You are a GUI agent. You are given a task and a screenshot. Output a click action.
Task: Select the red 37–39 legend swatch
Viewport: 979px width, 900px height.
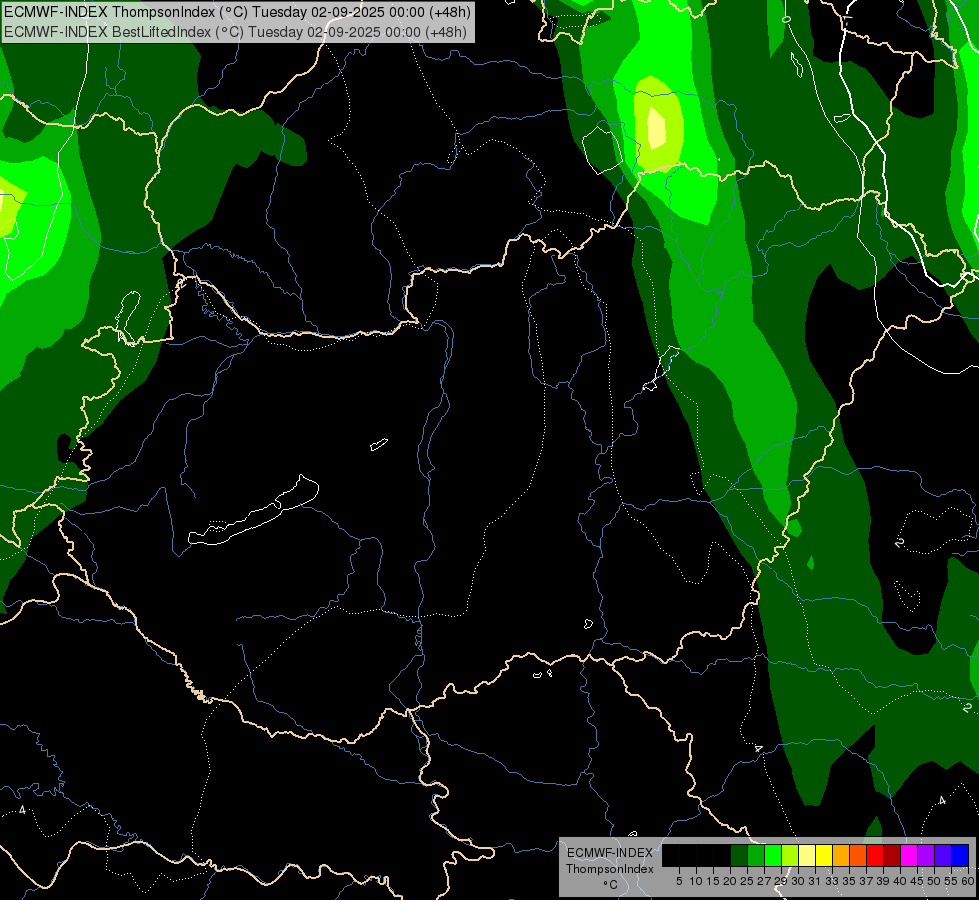(x=875, y=855)
